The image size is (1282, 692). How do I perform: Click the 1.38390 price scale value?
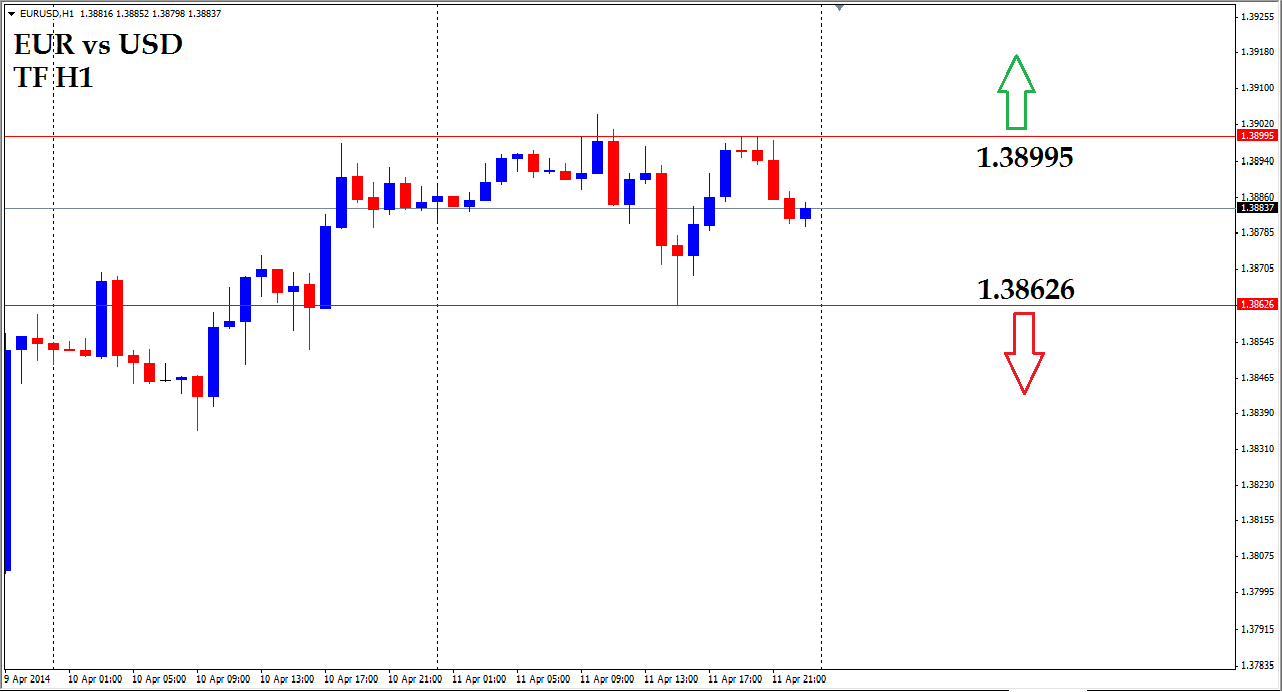point(1257,412)
